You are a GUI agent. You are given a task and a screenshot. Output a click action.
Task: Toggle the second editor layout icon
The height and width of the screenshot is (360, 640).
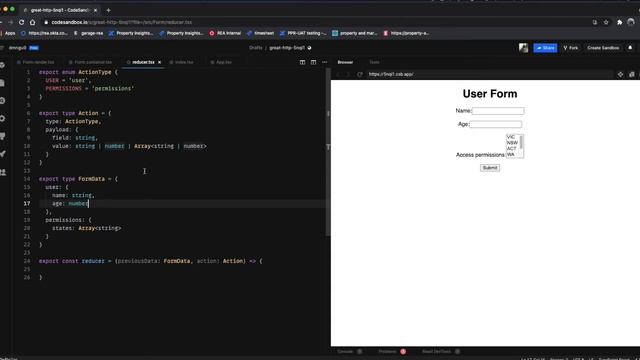tap(313, 62)
